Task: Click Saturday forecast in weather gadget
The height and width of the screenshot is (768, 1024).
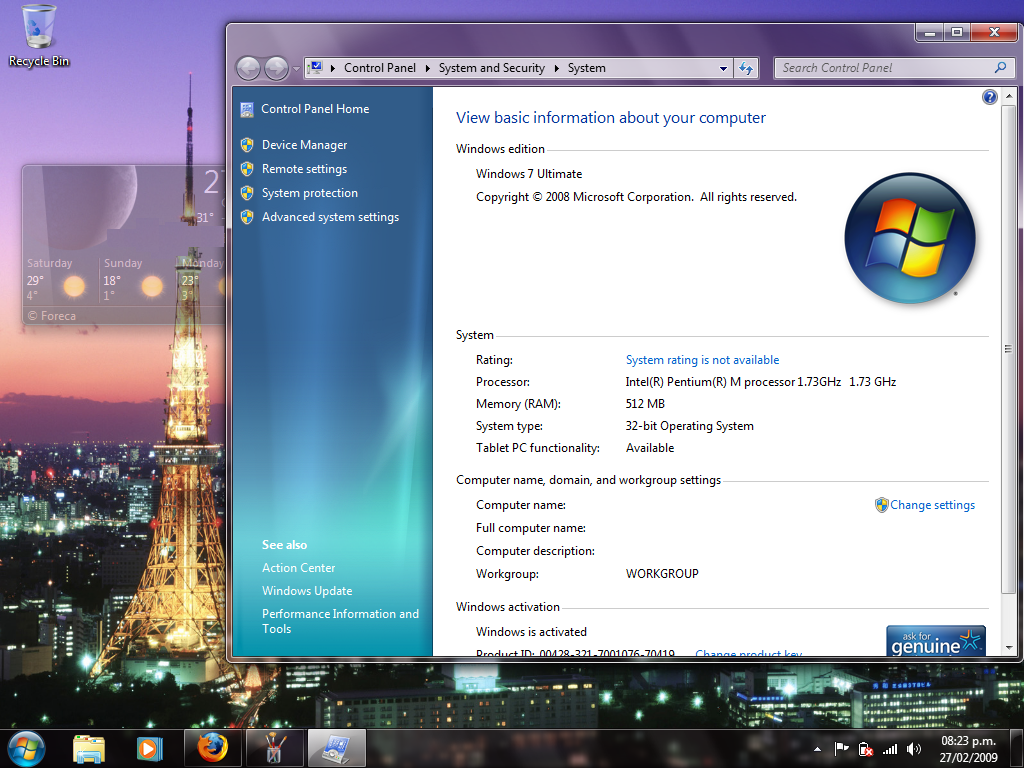Action: pos(57,280)
